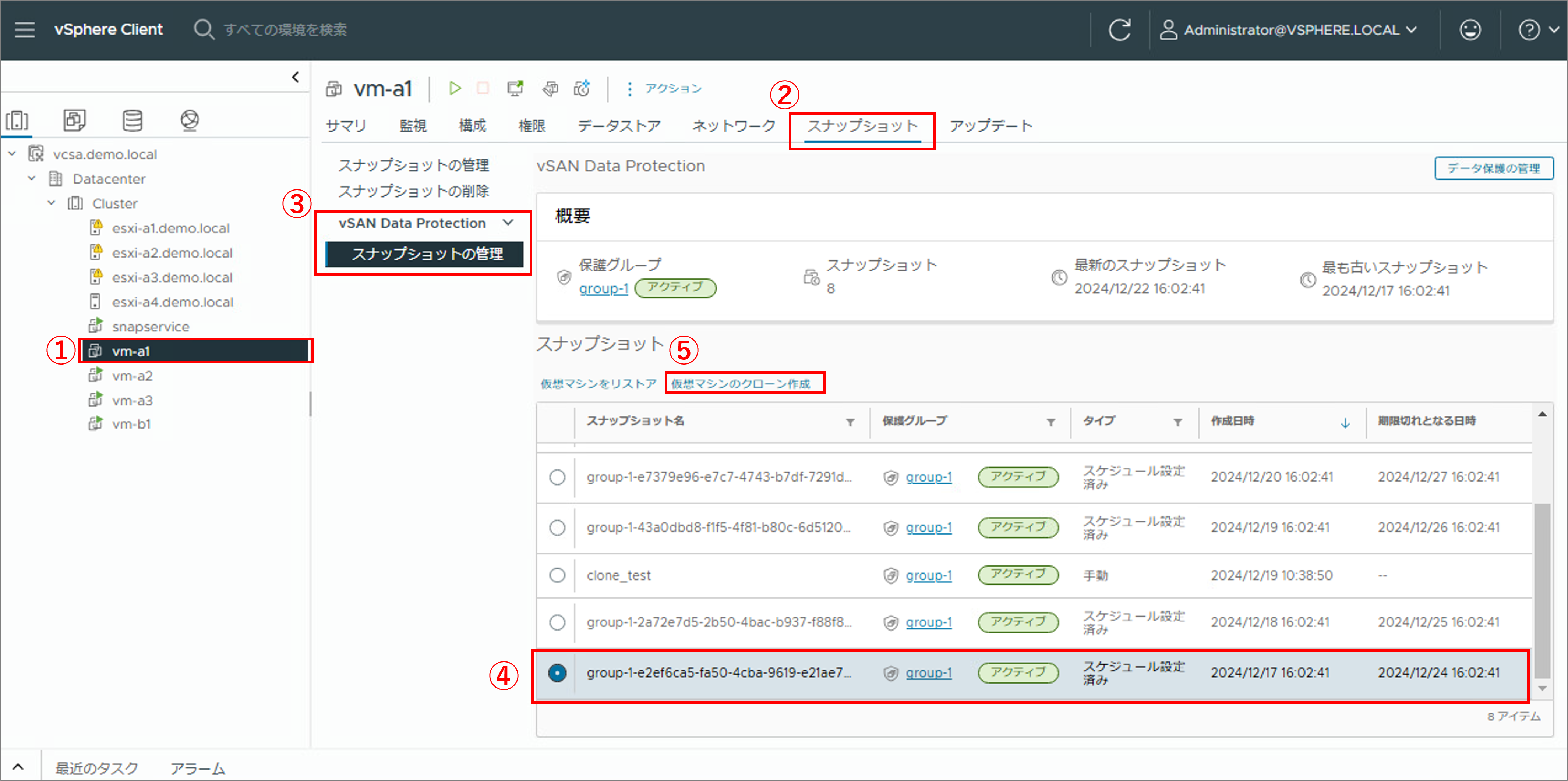Collapse the Cluster tree node
Viewport: 1568px width, 781px height.
coord(51,203)
